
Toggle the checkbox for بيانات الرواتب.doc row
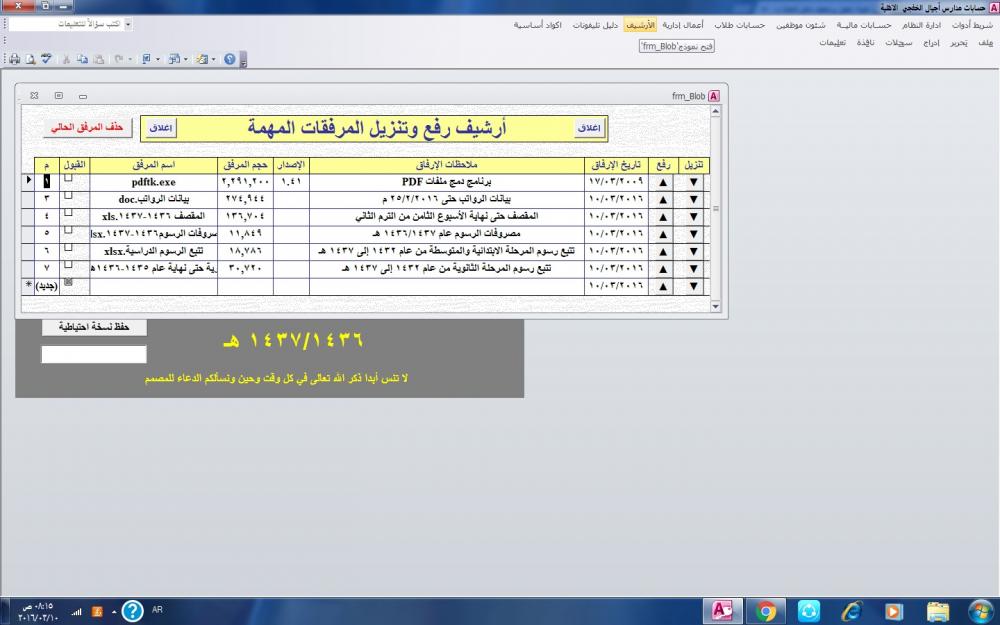pyautogui.click(x=68, y=196)
